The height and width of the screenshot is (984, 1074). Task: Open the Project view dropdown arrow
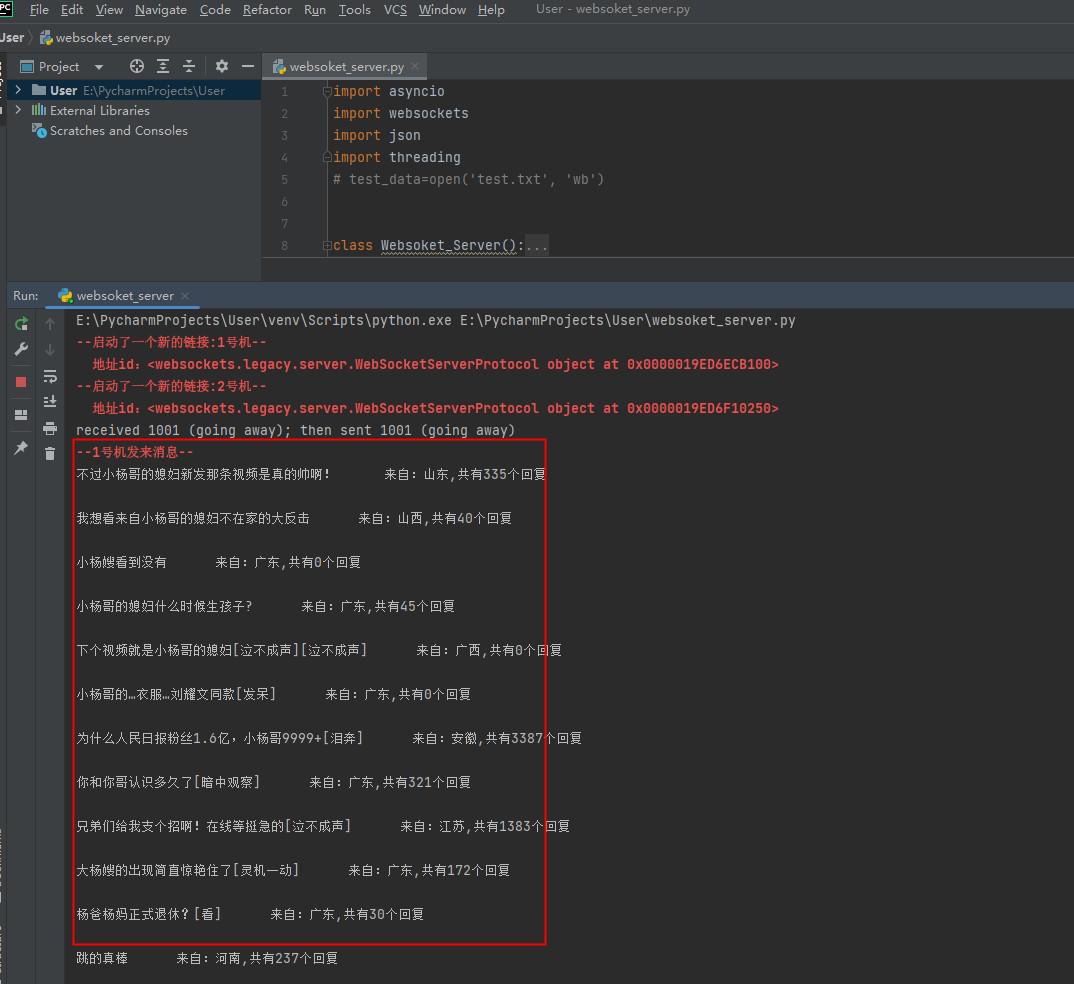pos(99,67)
